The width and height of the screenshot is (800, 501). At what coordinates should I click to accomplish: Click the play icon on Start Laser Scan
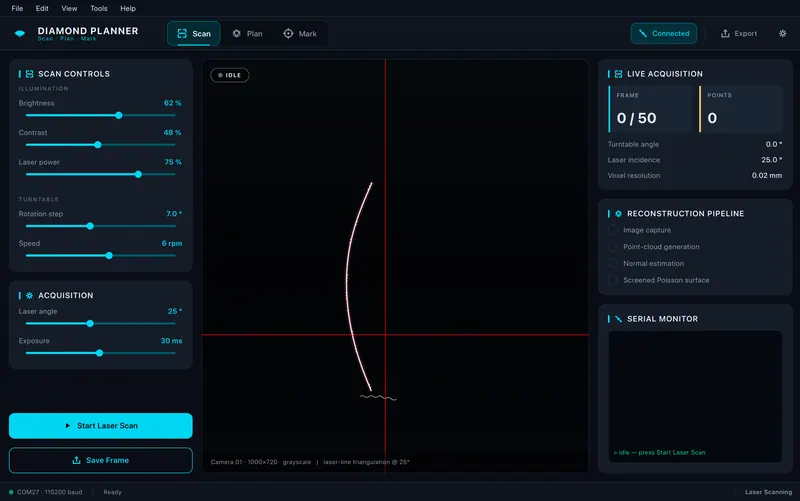pyautogui.click(x=67, y=425)
